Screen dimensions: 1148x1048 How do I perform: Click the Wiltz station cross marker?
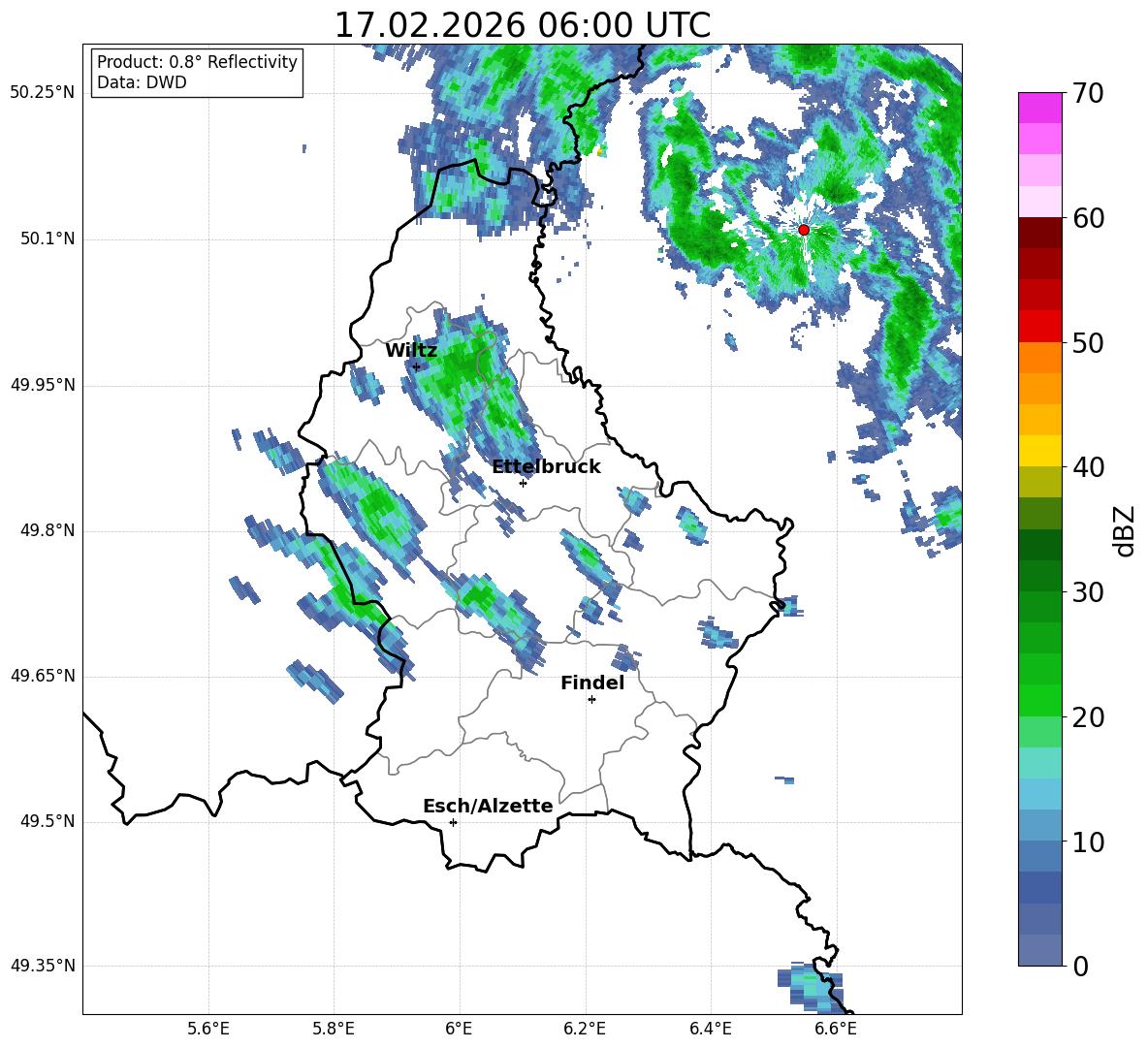click(416, 366)
